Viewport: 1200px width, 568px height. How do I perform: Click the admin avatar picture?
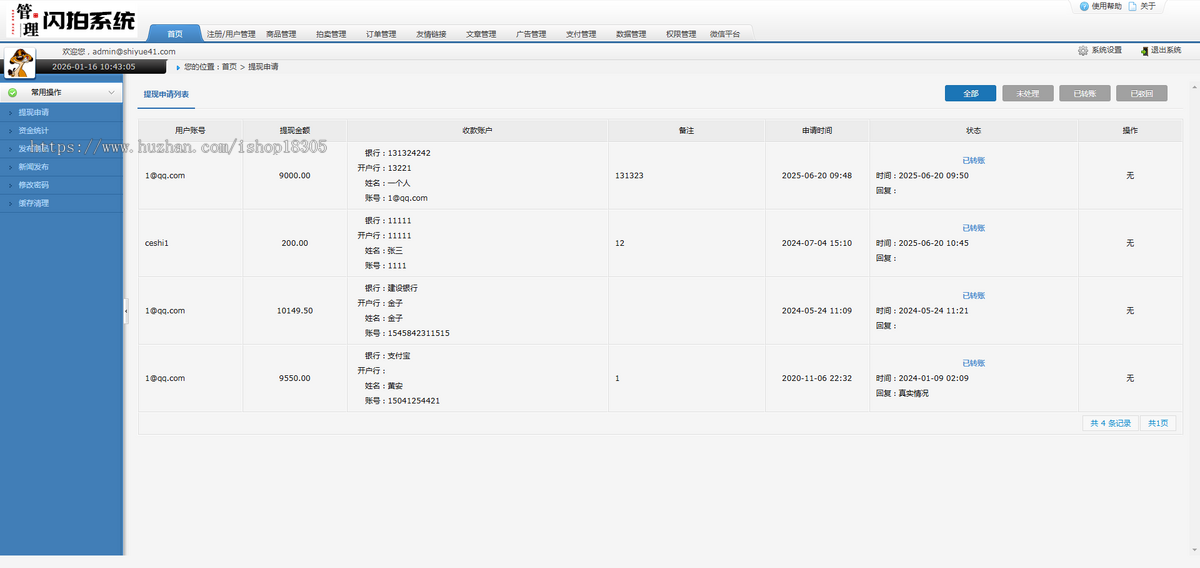21,63
